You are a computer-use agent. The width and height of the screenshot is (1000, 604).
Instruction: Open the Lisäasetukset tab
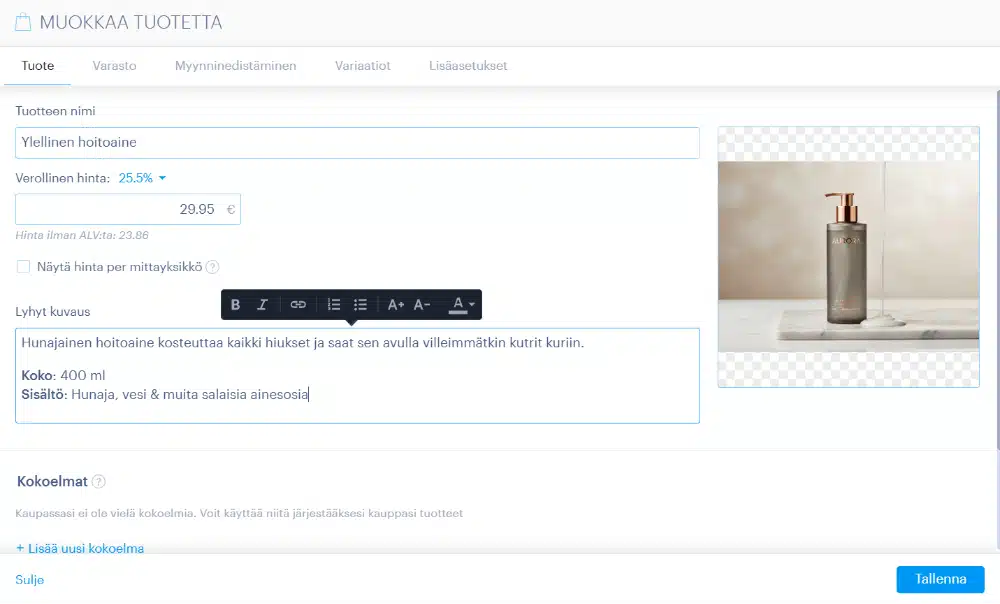click(468, 65)
